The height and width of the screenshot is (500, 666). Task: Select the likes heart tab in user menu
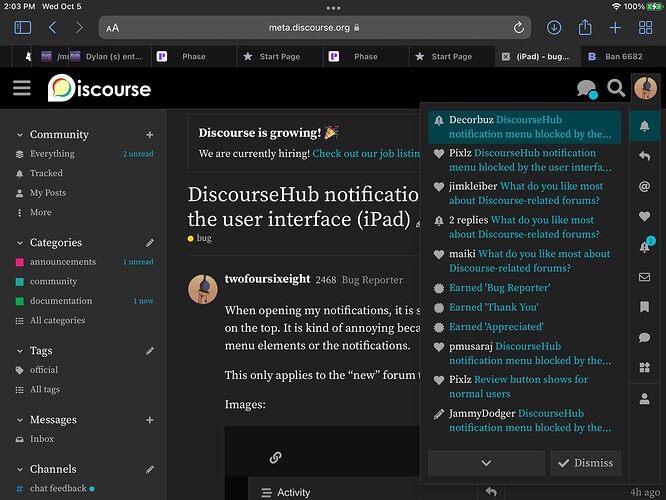[644, 217]
